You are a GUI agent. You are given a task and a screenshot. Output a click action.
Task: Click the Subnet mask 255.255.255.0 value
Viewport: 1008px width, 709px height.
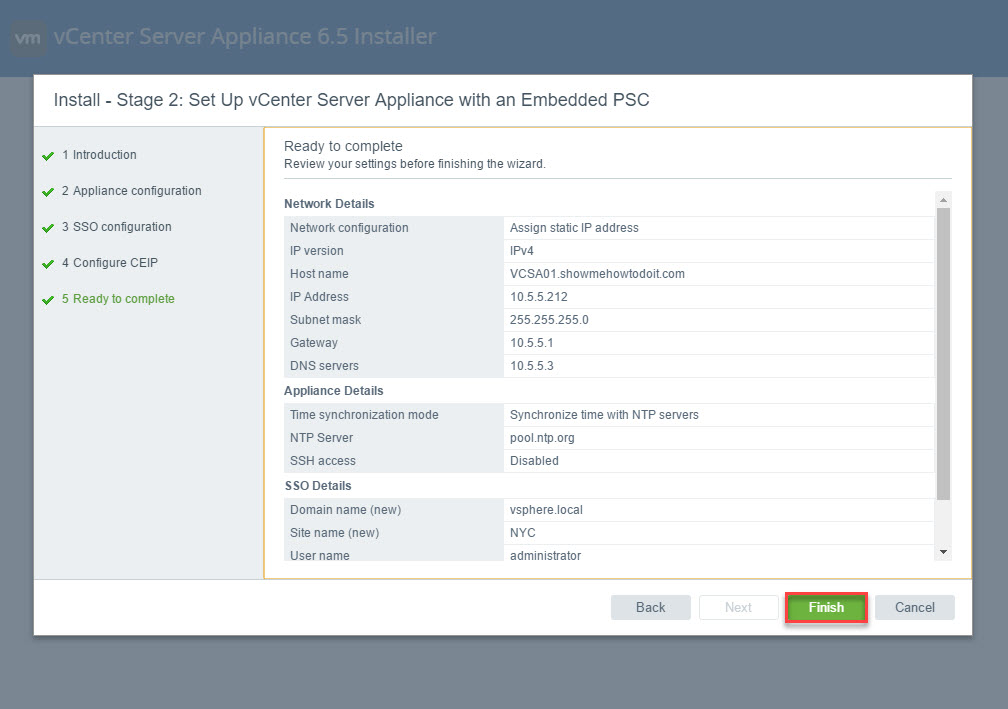(549, 320)
